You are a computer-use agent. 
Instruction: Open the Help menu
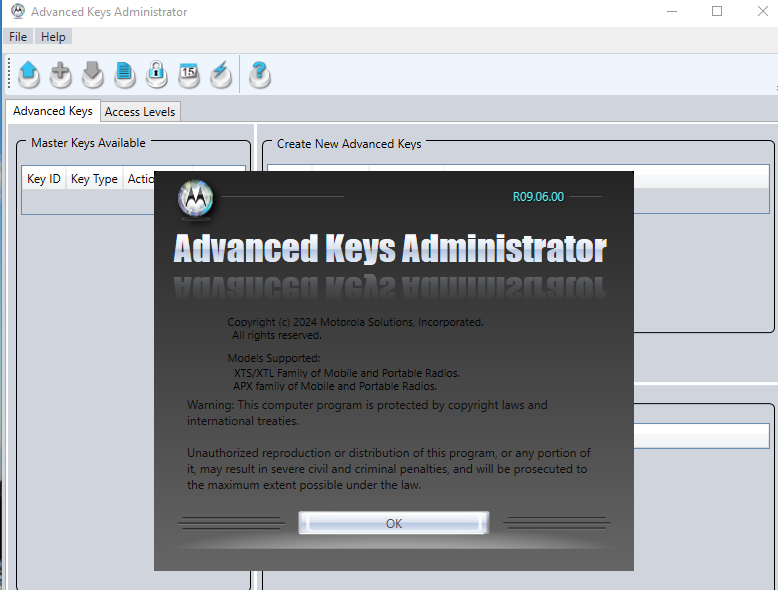coord(53,37)
